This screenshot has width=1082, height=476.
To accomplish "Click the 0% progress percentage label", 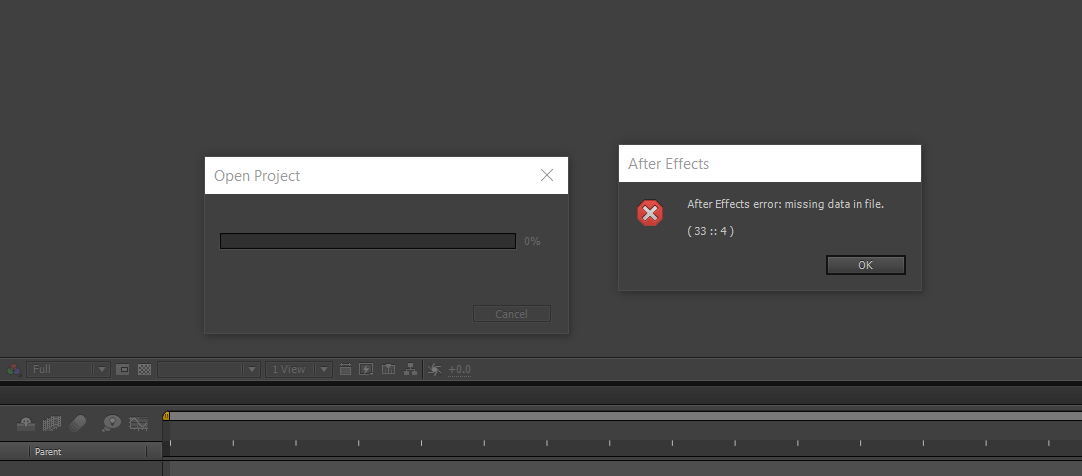I will click(x=532, y=241).
